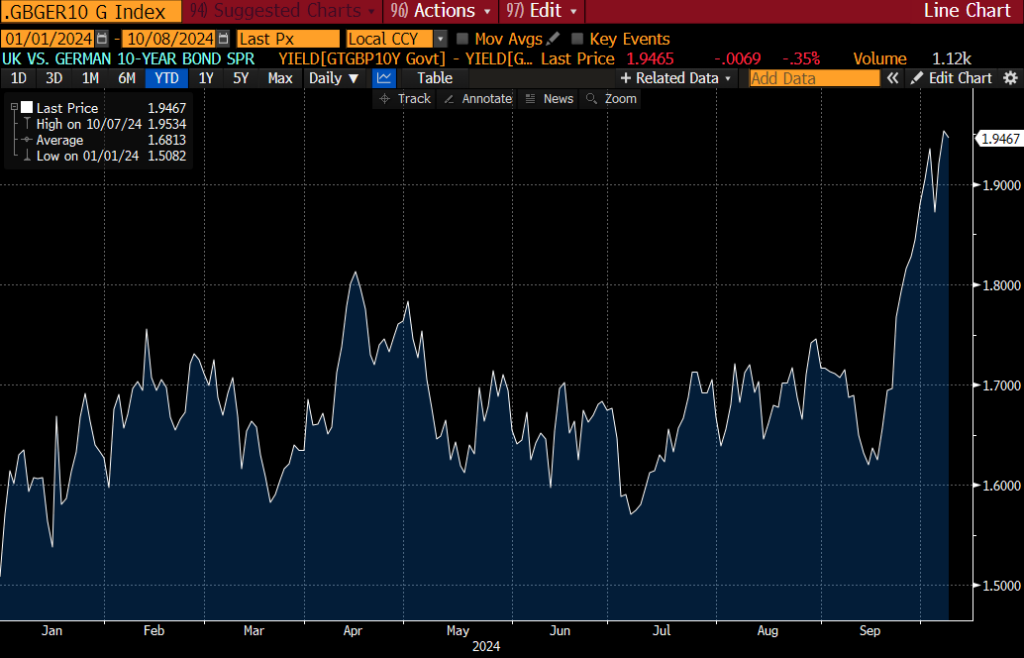
Task: Expand the Related Data menu
Action: pos(676,78)
